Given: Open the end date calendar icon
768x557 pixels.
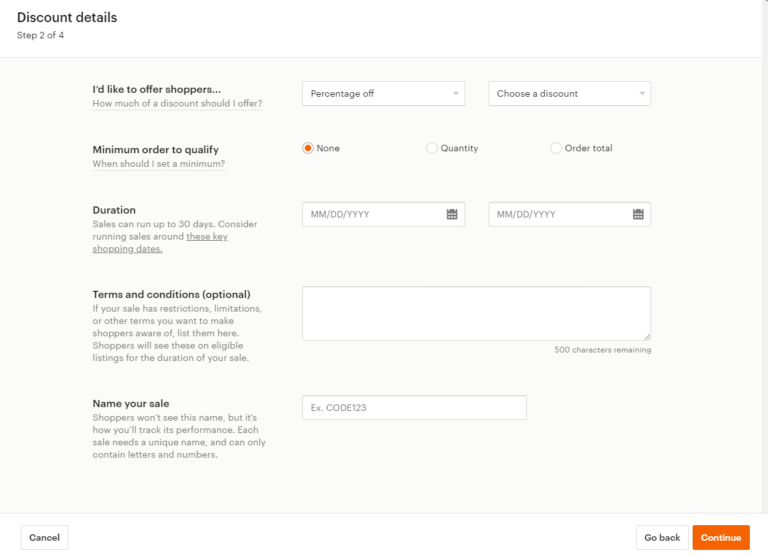Looking at the screenshot, I should click(x=638, y=214).
